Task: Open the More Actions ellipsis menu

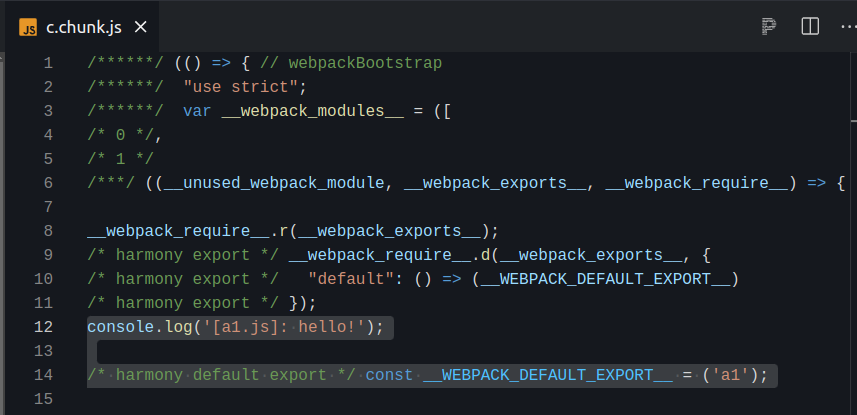Action: click(847, 26)
